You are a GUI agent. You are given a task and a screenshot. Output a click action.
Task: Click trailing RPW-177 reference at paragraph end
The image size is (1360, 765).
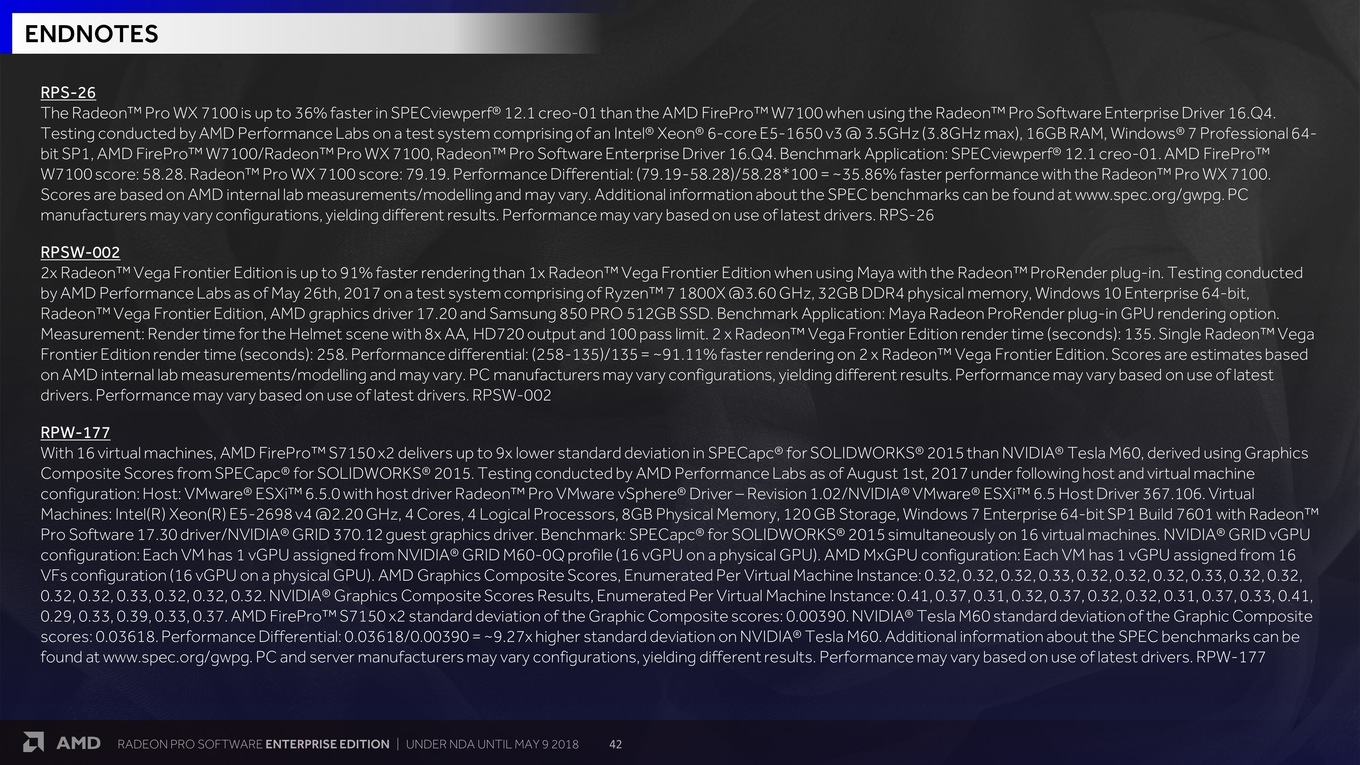pos(1230,658)
